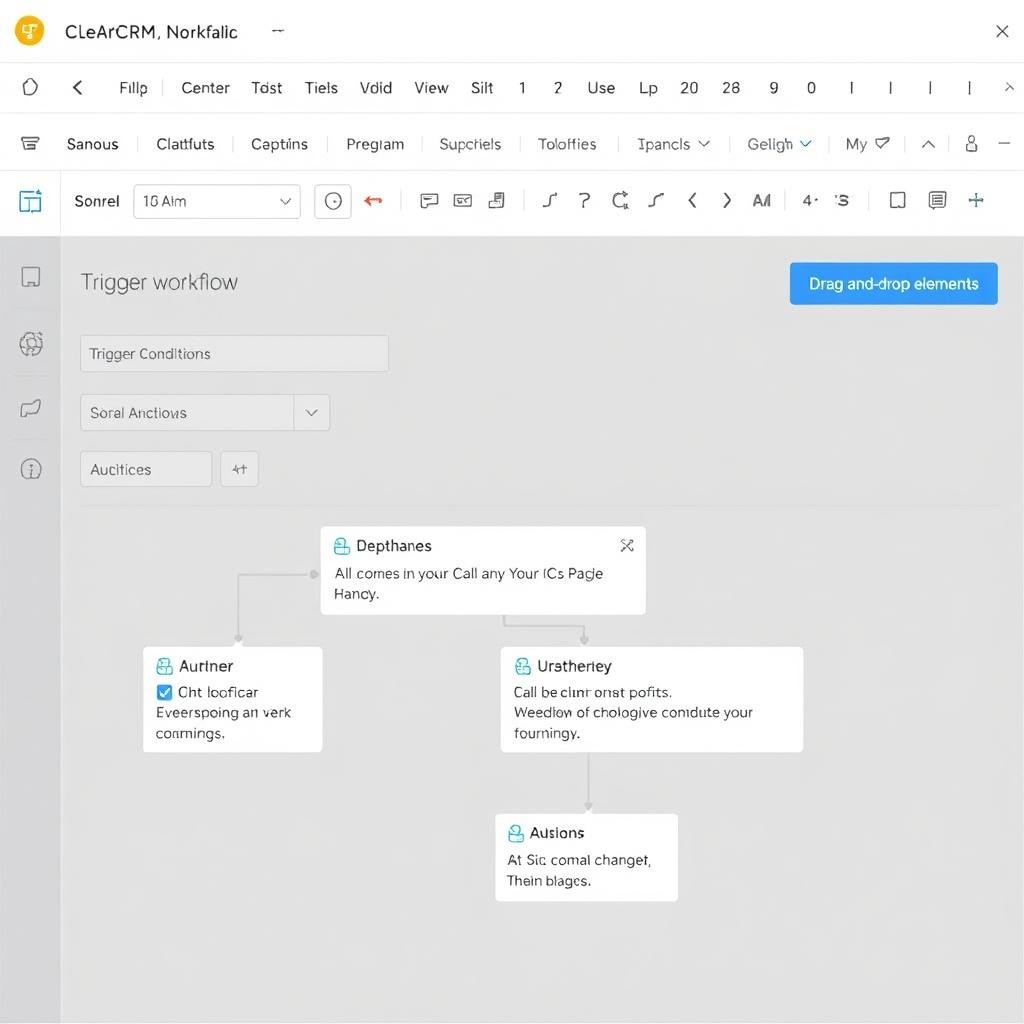
Task: Click the Trigger Conditions input field
Action: 234,353
